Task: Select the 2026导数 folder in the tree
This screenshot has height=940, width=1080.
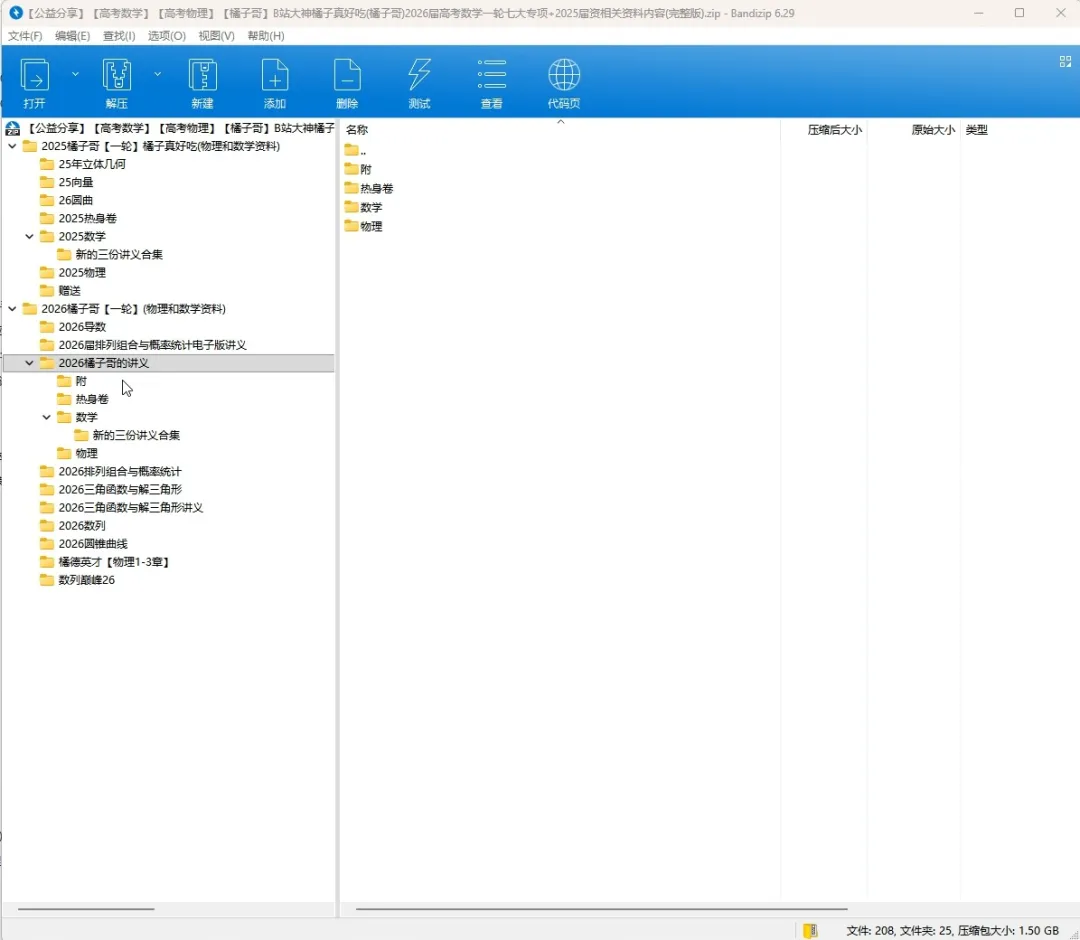Action: [73, 326]
